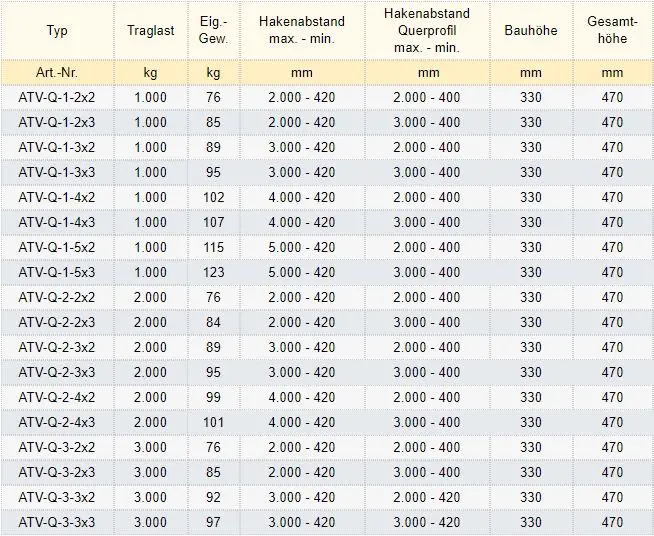
Task: Select the 97 kg weight cell
Action: [213, 522]
